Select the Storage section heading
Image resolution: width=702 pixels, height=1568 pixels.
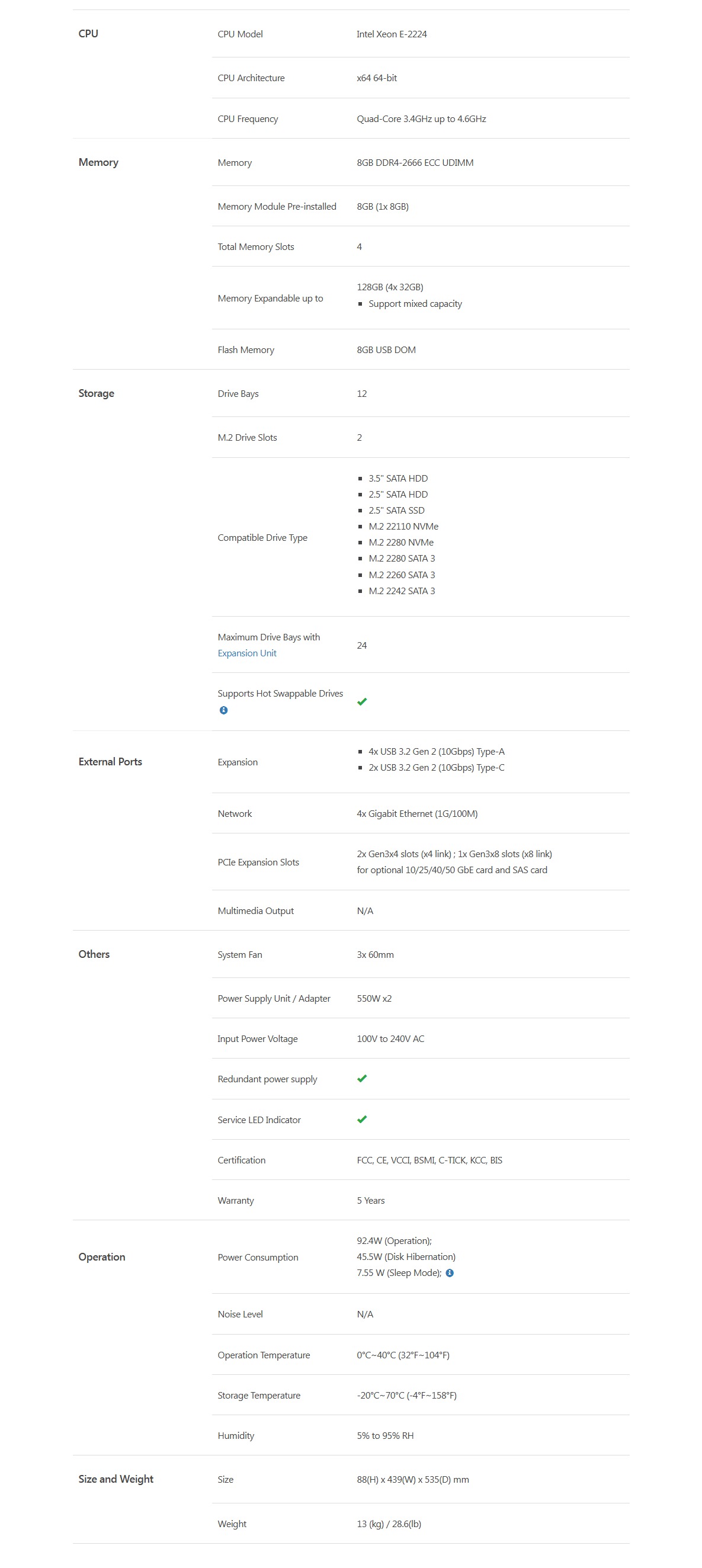[x=96, y=393]
